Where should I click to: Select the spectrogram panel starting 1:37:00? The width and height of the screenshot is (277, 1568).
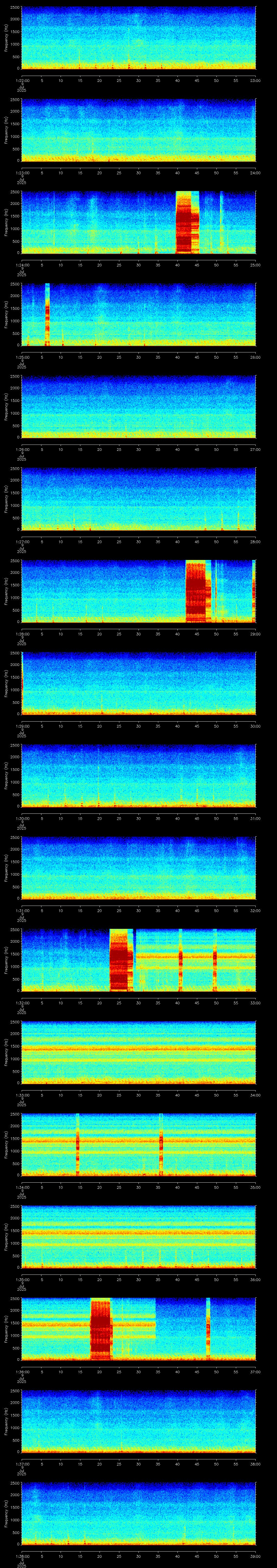(x=138, y=1421)
